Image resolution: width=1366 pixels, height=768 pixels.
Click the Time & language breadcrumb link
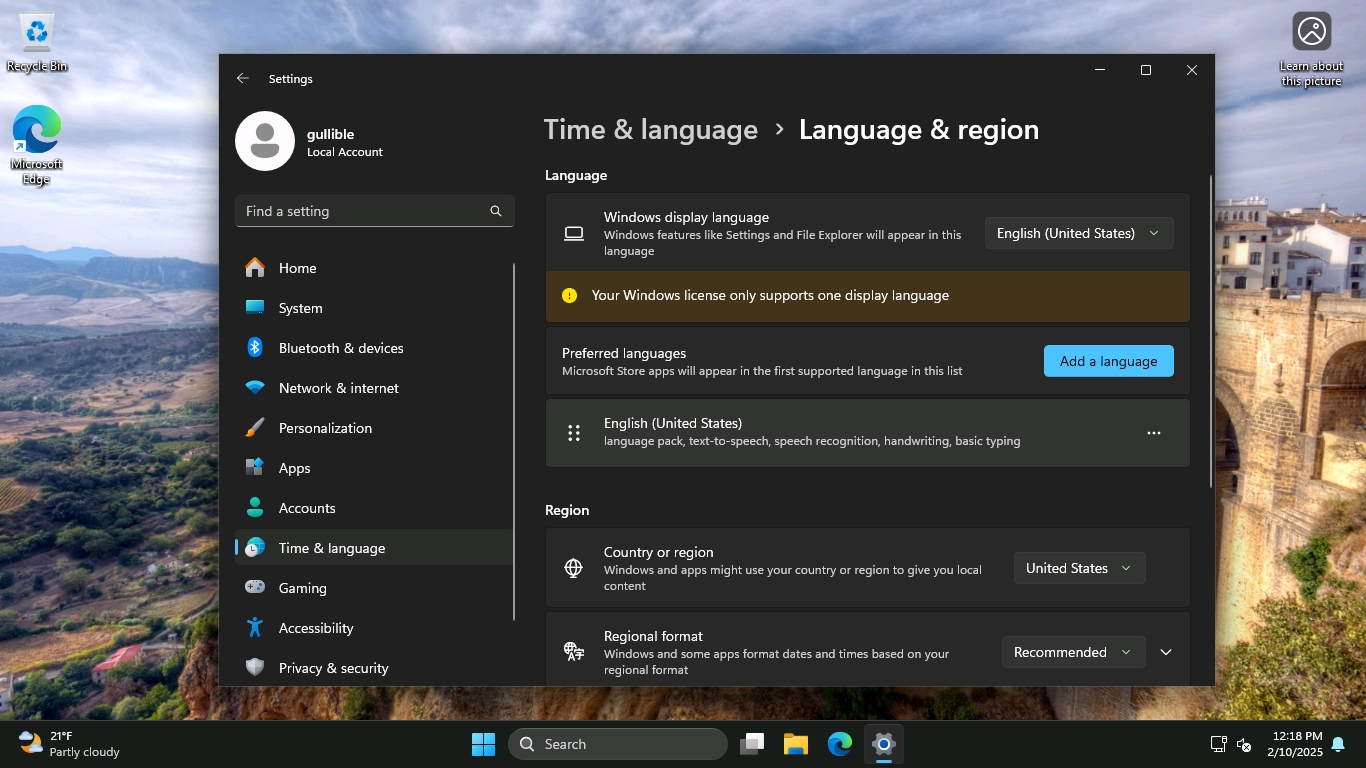pyautogui.click(x=650, y=130)
